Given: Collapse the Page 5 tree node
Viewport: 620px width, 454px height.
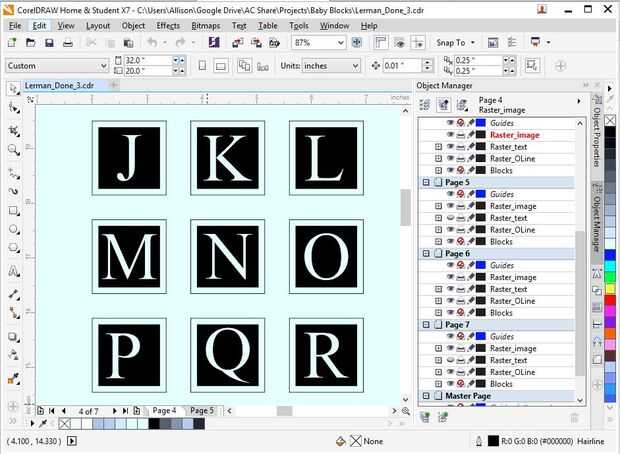Looking at the screenshot, I should tap(426, 182).
